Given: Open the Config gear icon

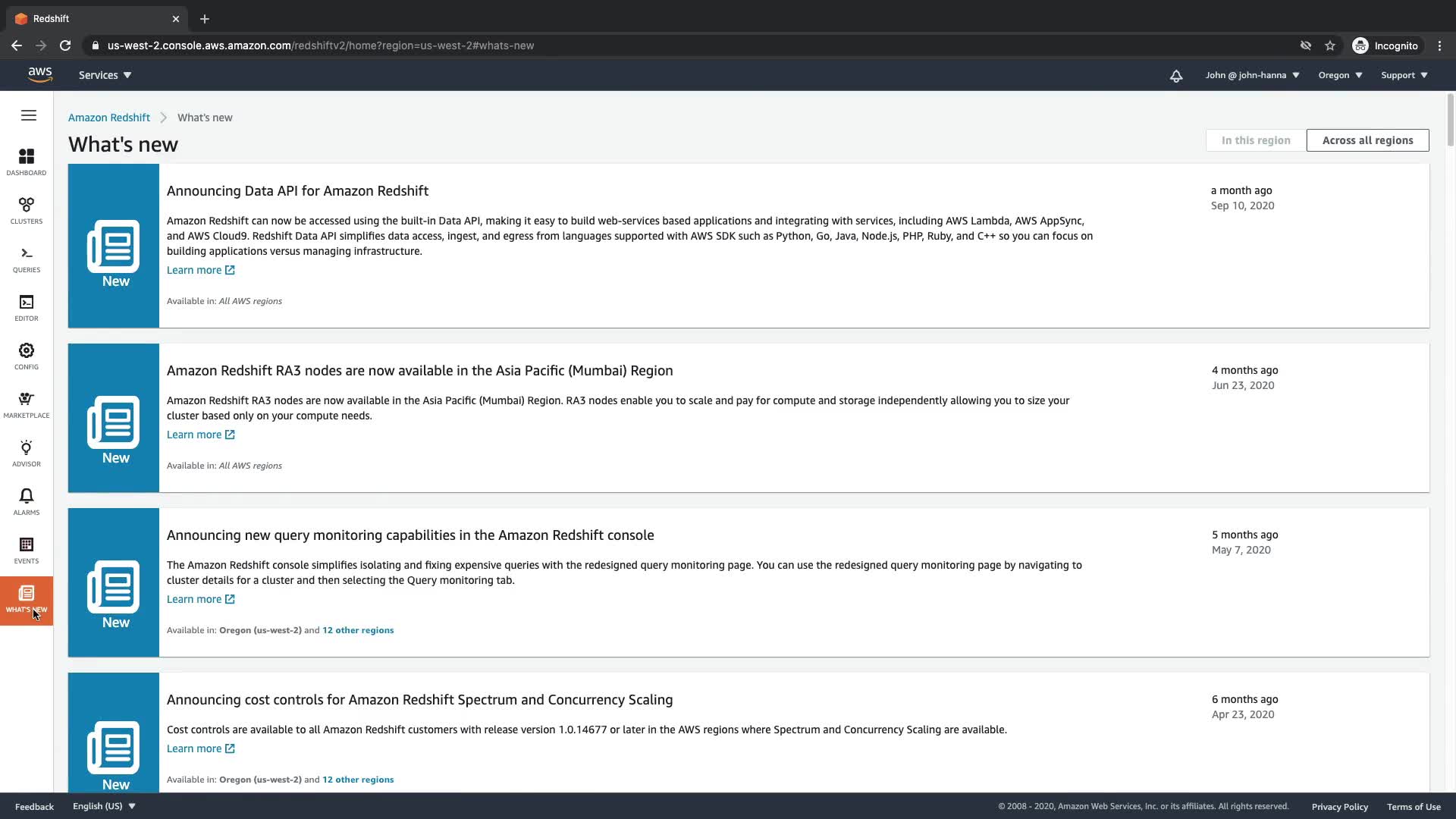Looking at the screenshot, I should click(x=27, y=356).
